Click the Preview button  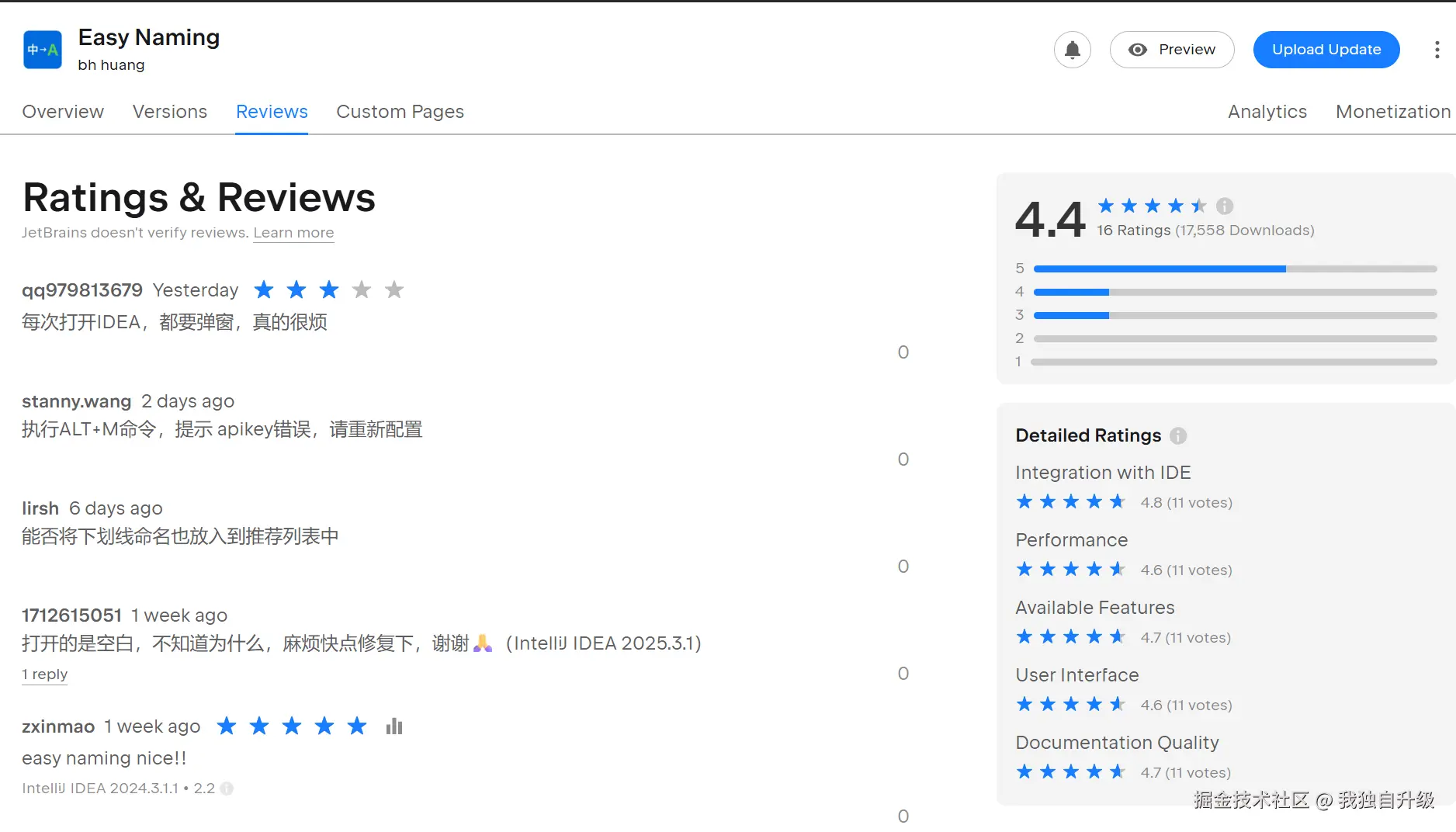point(1172,50)
